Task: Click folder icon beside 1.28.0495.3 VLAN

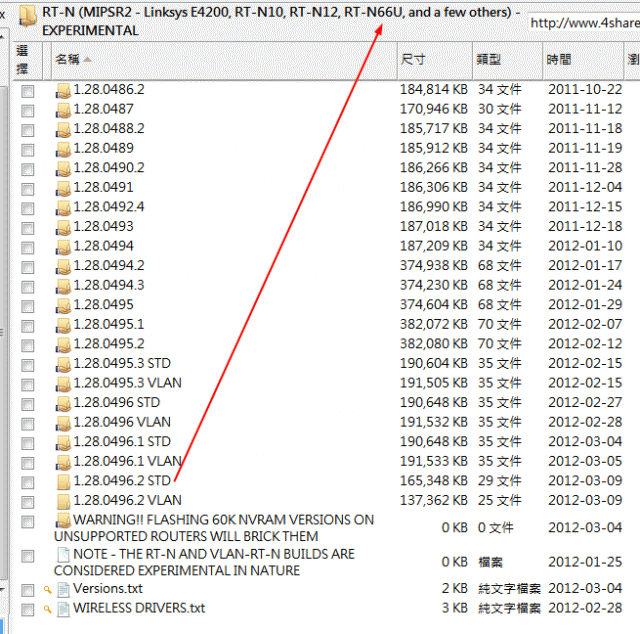Action: 63,384
